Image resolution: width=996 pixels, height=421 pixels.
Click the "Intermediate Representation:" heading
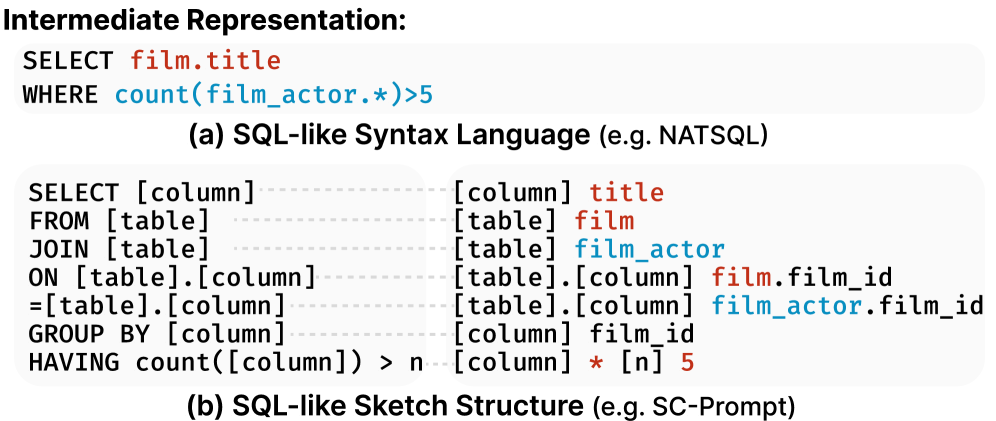pos(206,20)
